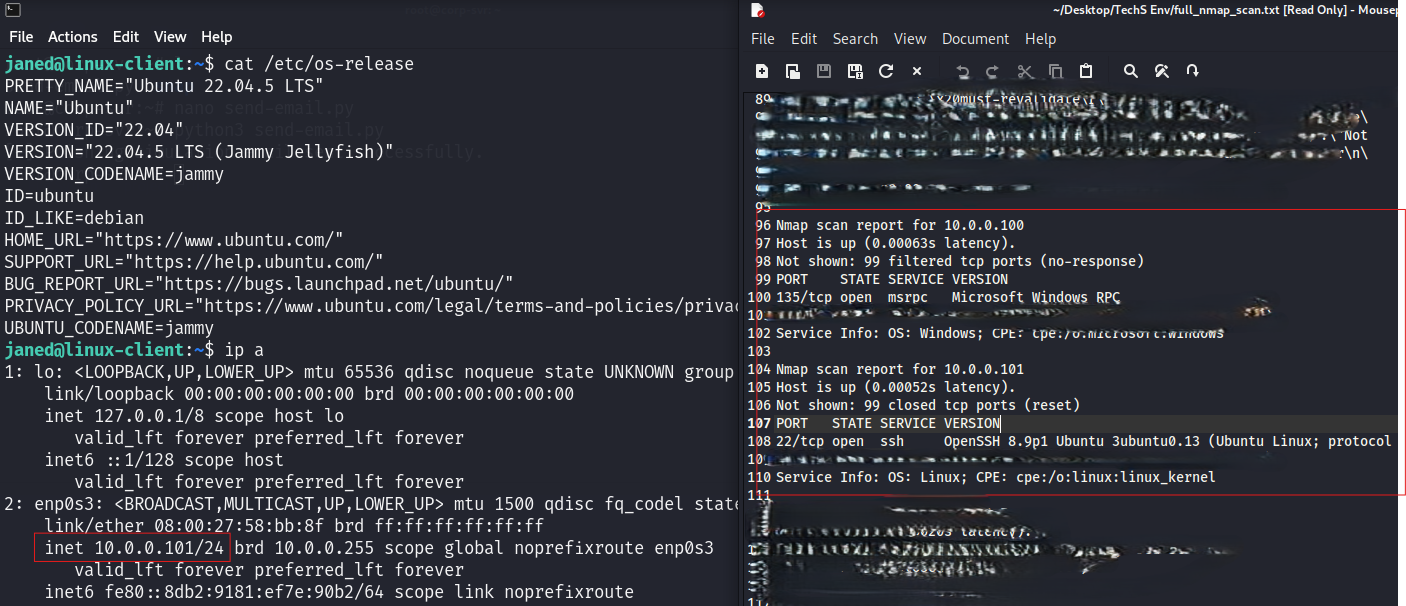Viewport: 1406px width, 606px height.
Task: Click the Save As icon in Mousepad toolbar
Action: point(855,71)
